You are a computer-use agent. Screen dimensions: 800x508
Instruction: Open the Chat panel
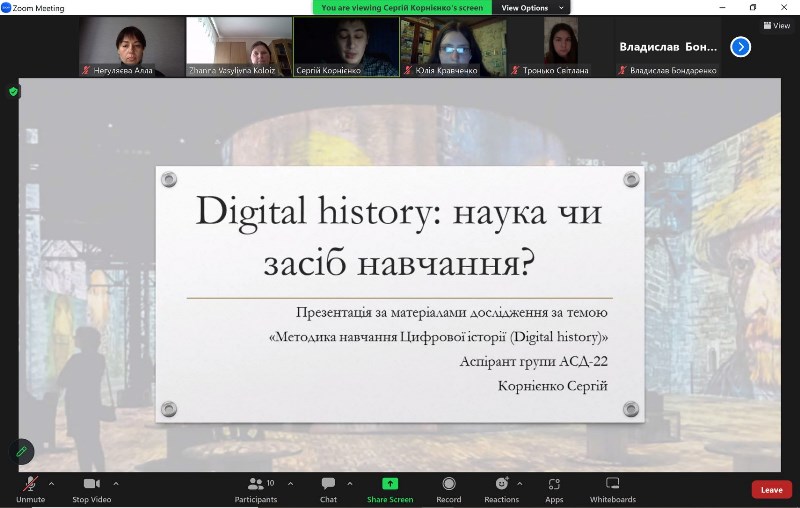(x=328, y=488)
